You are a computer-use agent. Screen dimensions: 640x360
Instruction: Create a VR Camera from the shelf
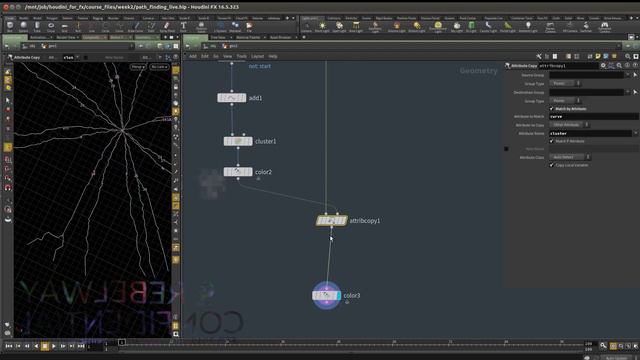click(x=570, y=27)
